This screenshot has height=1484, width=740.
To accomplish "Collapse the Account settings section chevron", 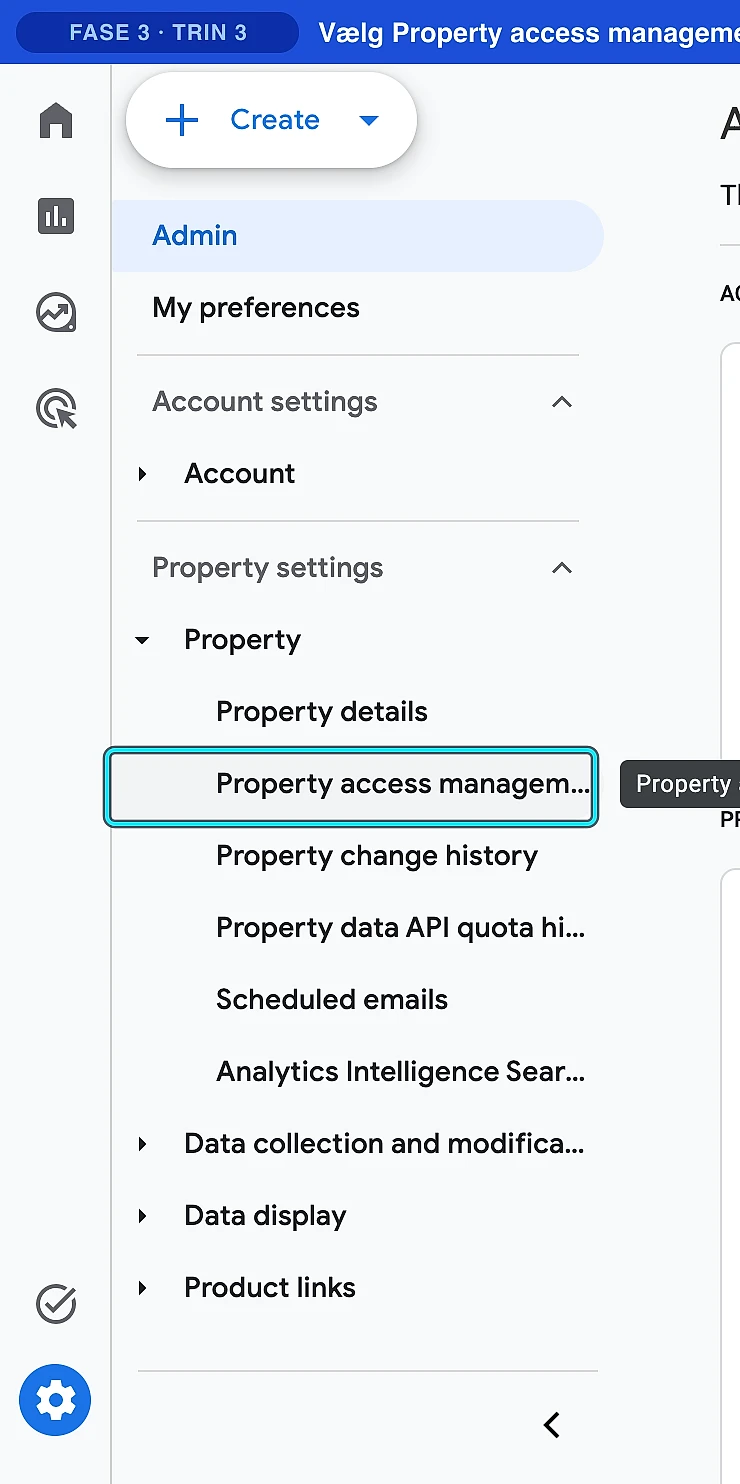I will 562,402.
